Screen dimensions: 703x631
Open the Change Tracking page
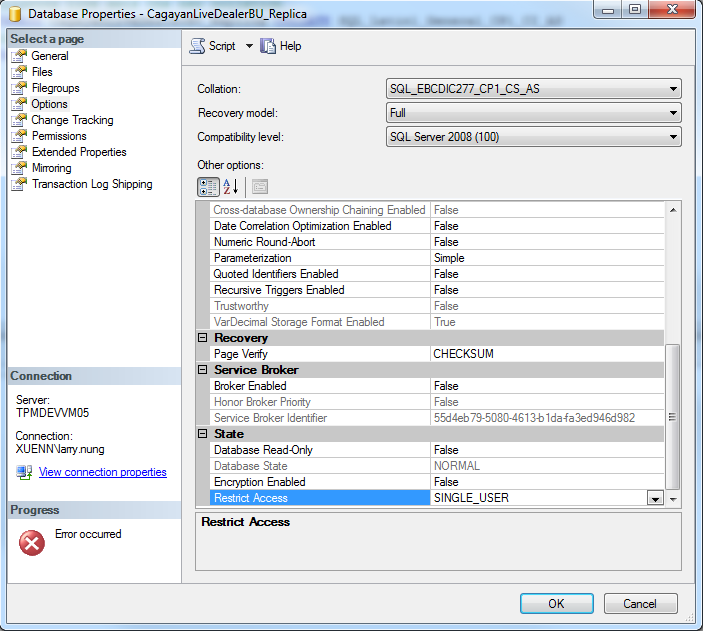72,120
